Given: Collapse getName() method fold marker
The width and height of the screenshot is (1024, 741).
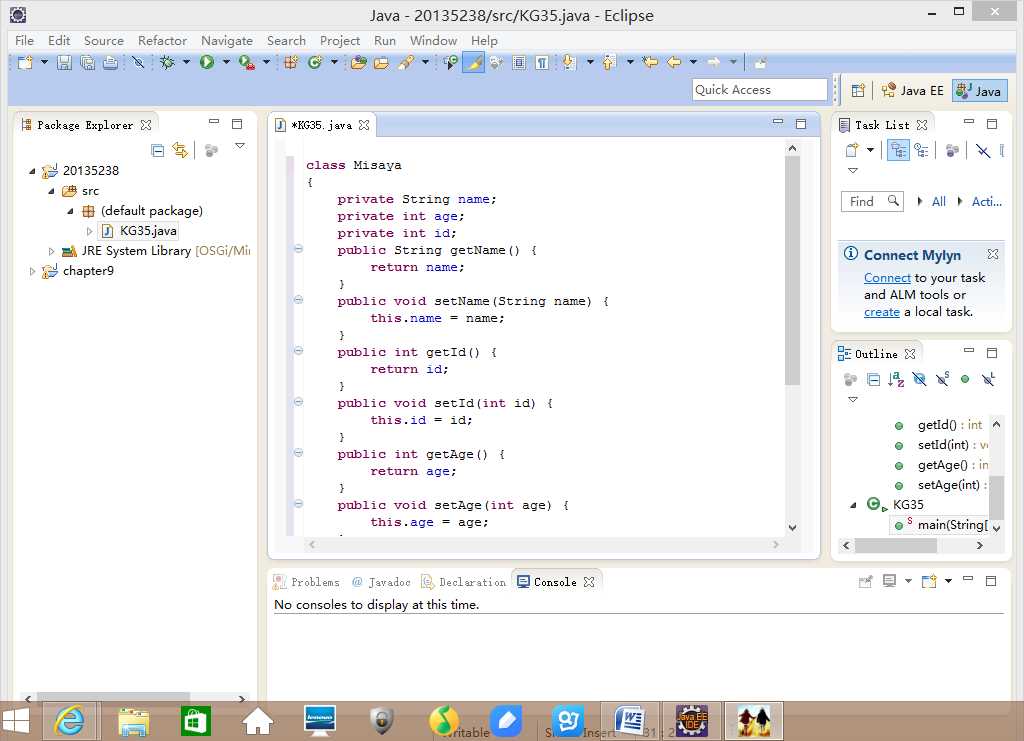Looking at the screenshot, I should [298, 249].
